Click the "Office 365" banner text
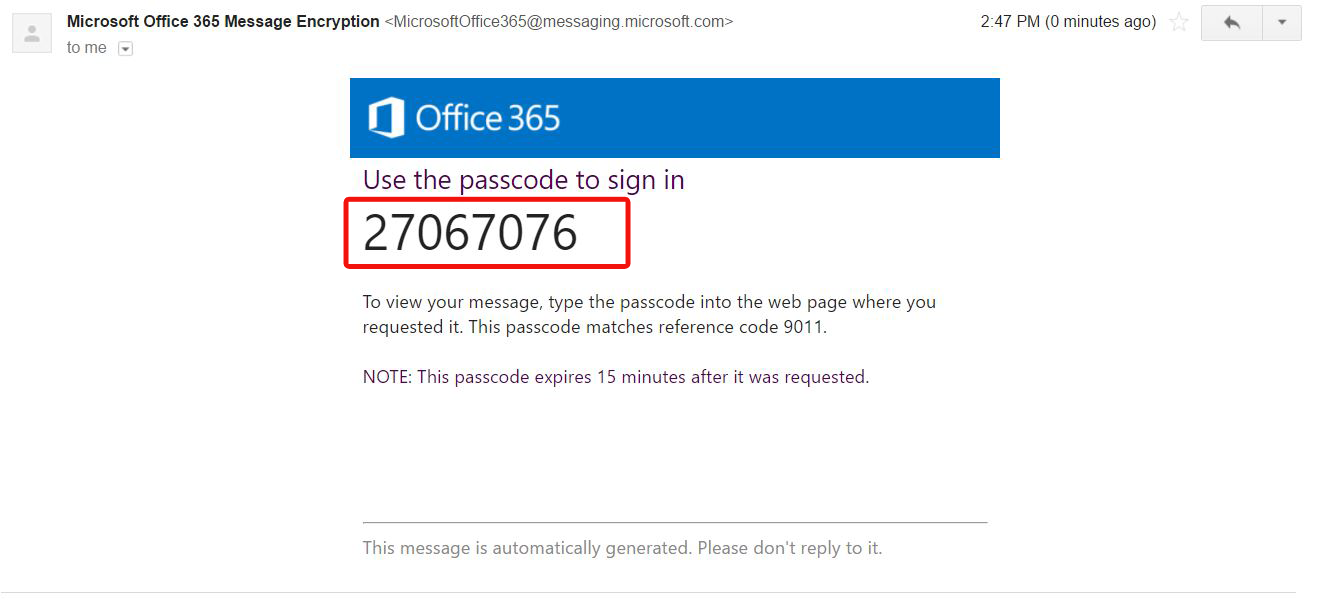The image size is (1321, 603). coord(488,118)
